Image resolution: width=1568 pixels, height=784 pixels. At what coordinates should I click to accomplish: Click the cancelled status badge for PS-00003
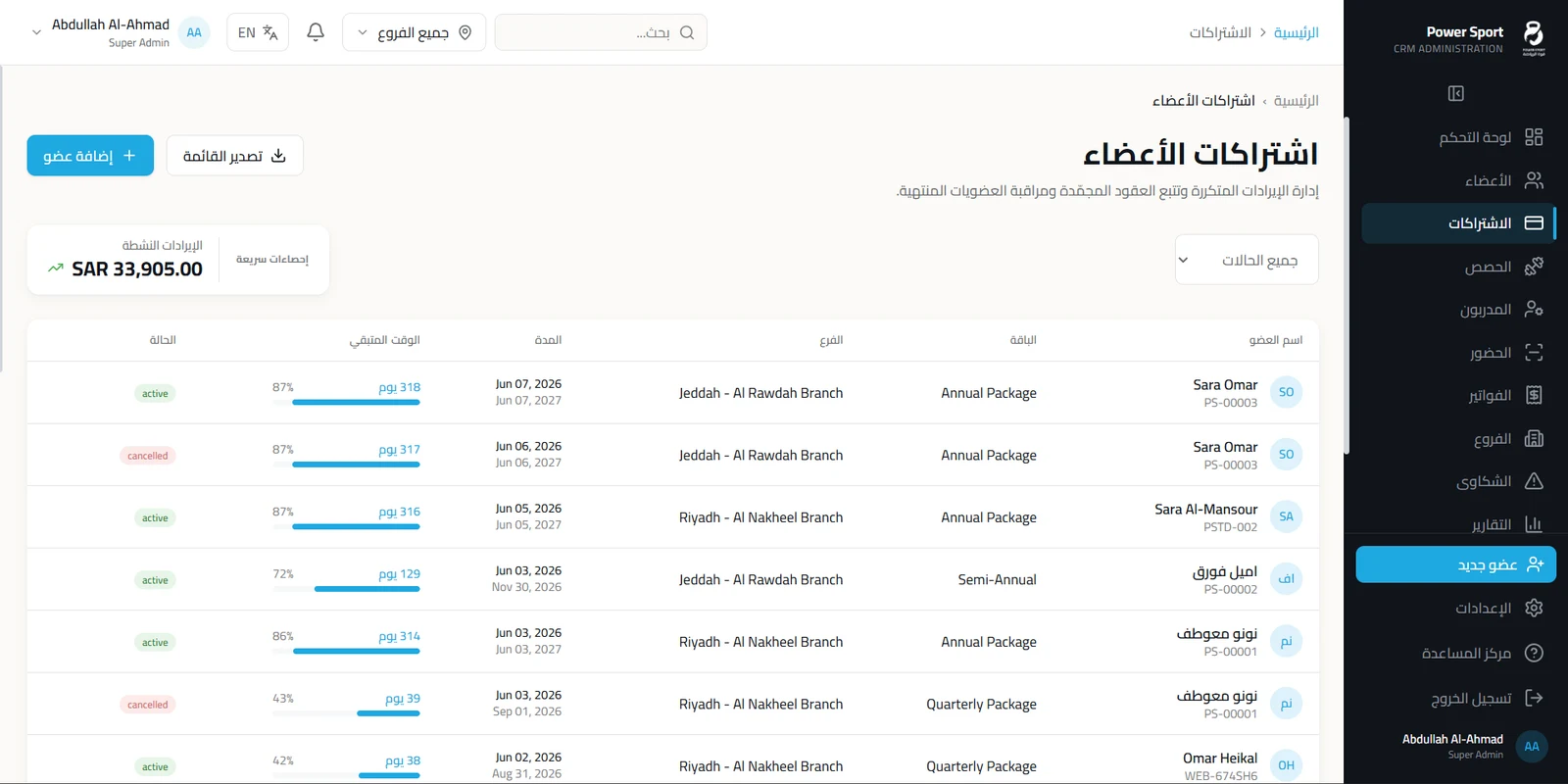tap(148, 456)
